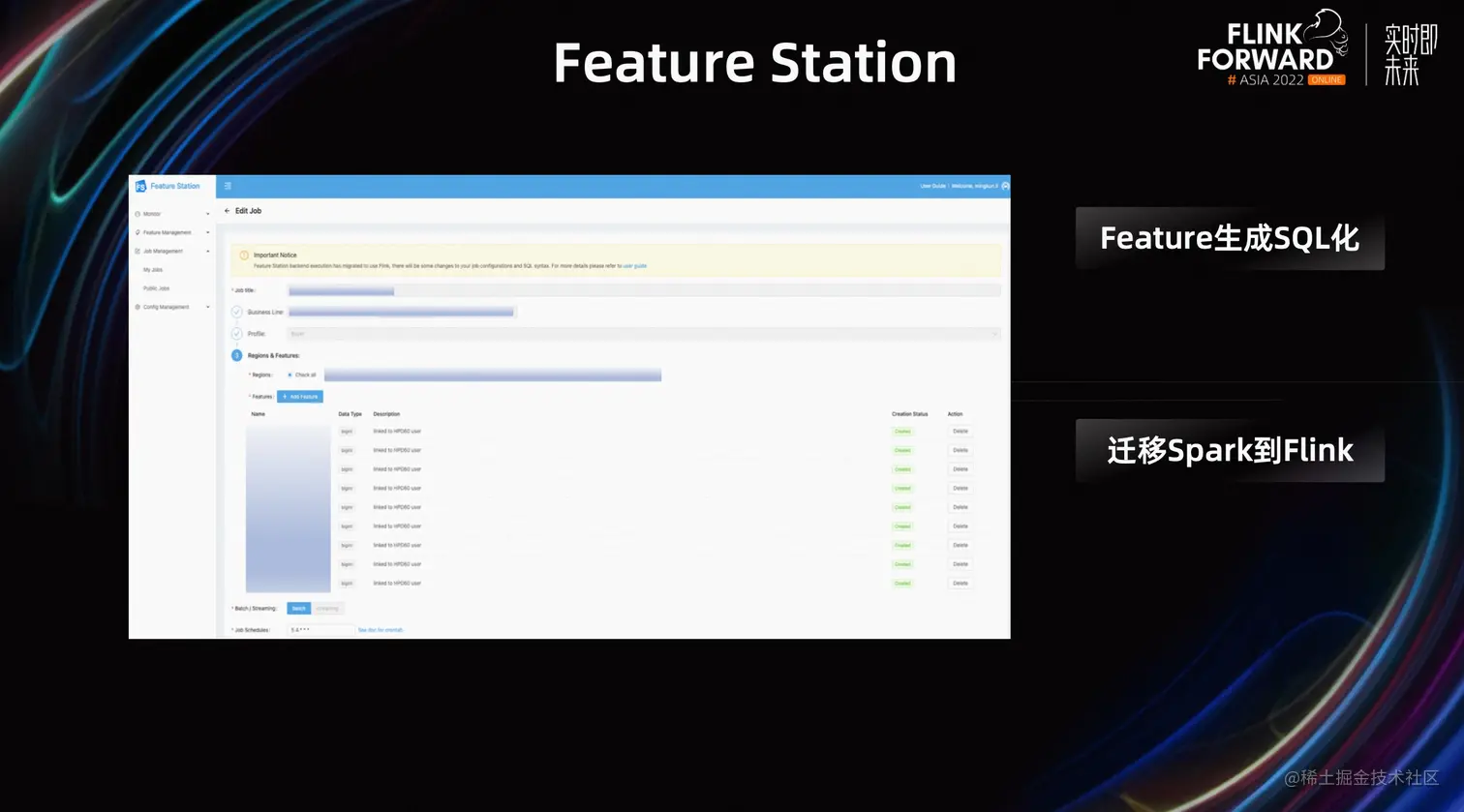Click the Add Feature button
This screenshot has height=812, width=1464.
pyautogui.click(x=300, y=397)
